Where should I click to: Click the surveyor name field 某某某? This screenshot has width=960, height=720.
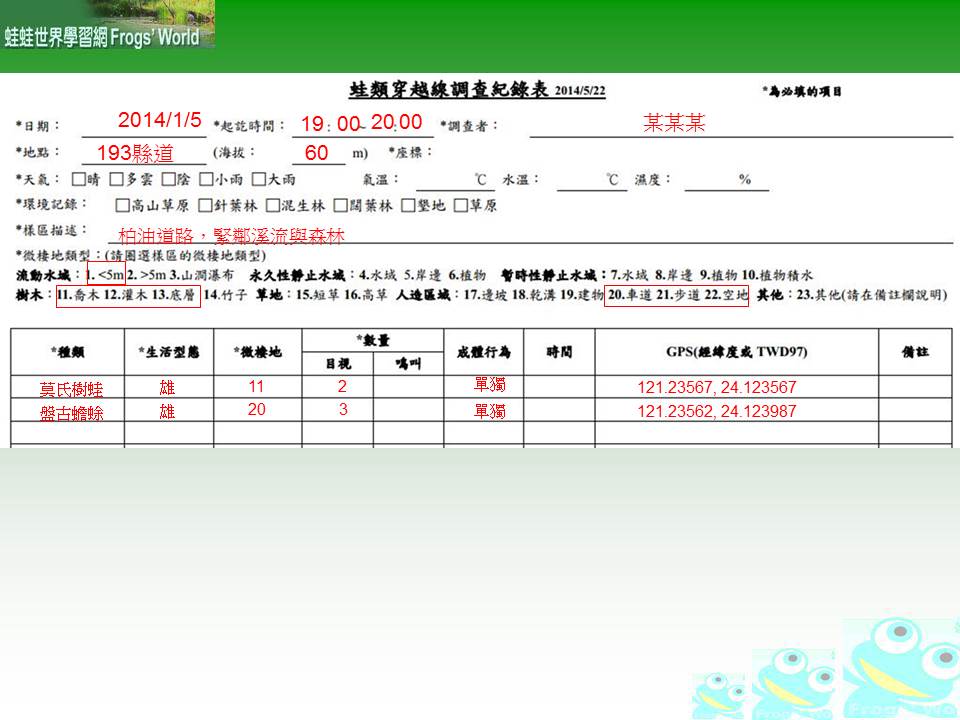pyautogui.click(x=674, y=123)
